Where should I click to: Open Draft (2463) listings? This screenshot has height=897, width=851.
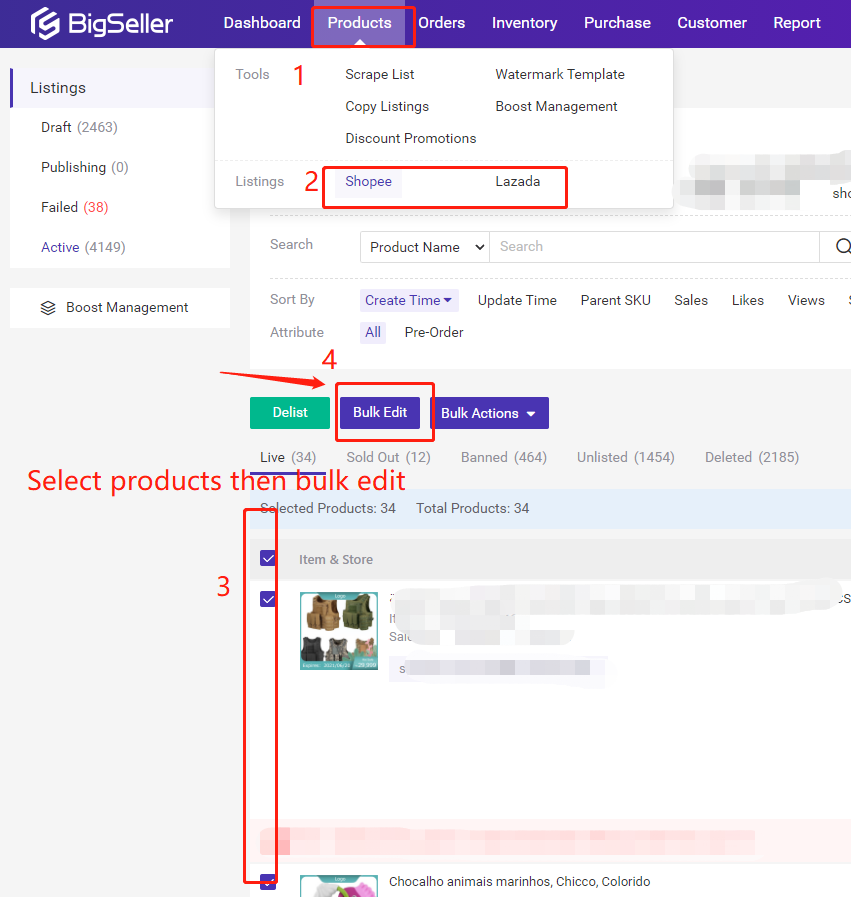79,127
